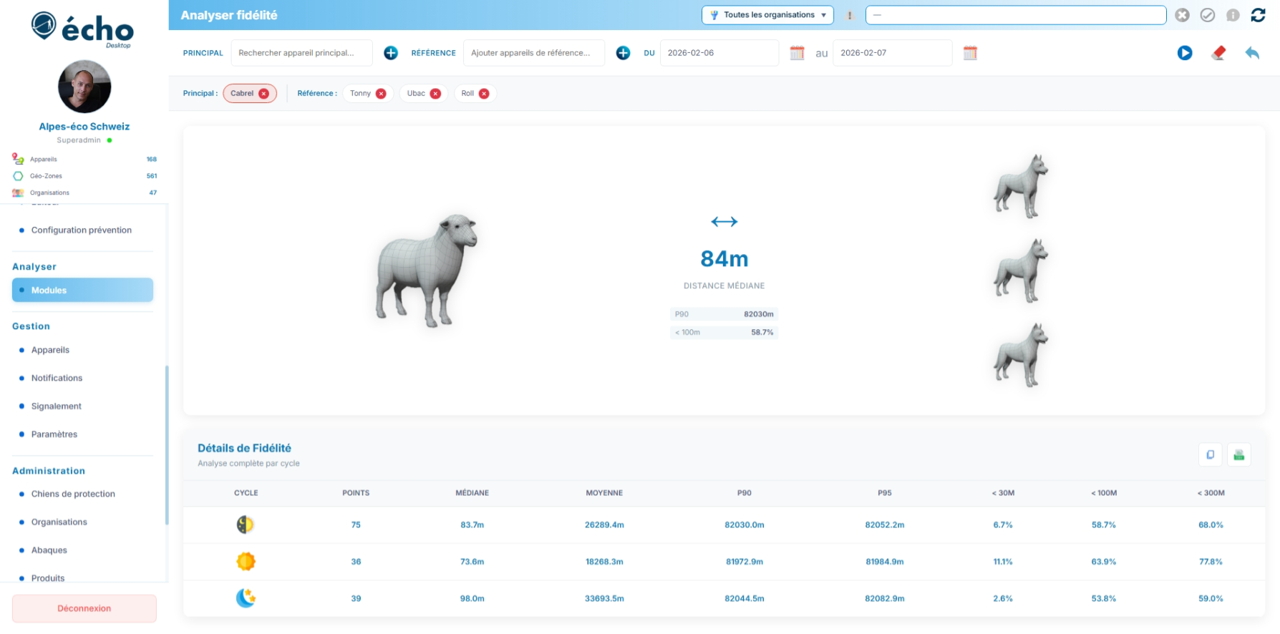Open the calendar picker for the DU date
Screen dimensions: 1280x634
(x=795, y=53)
